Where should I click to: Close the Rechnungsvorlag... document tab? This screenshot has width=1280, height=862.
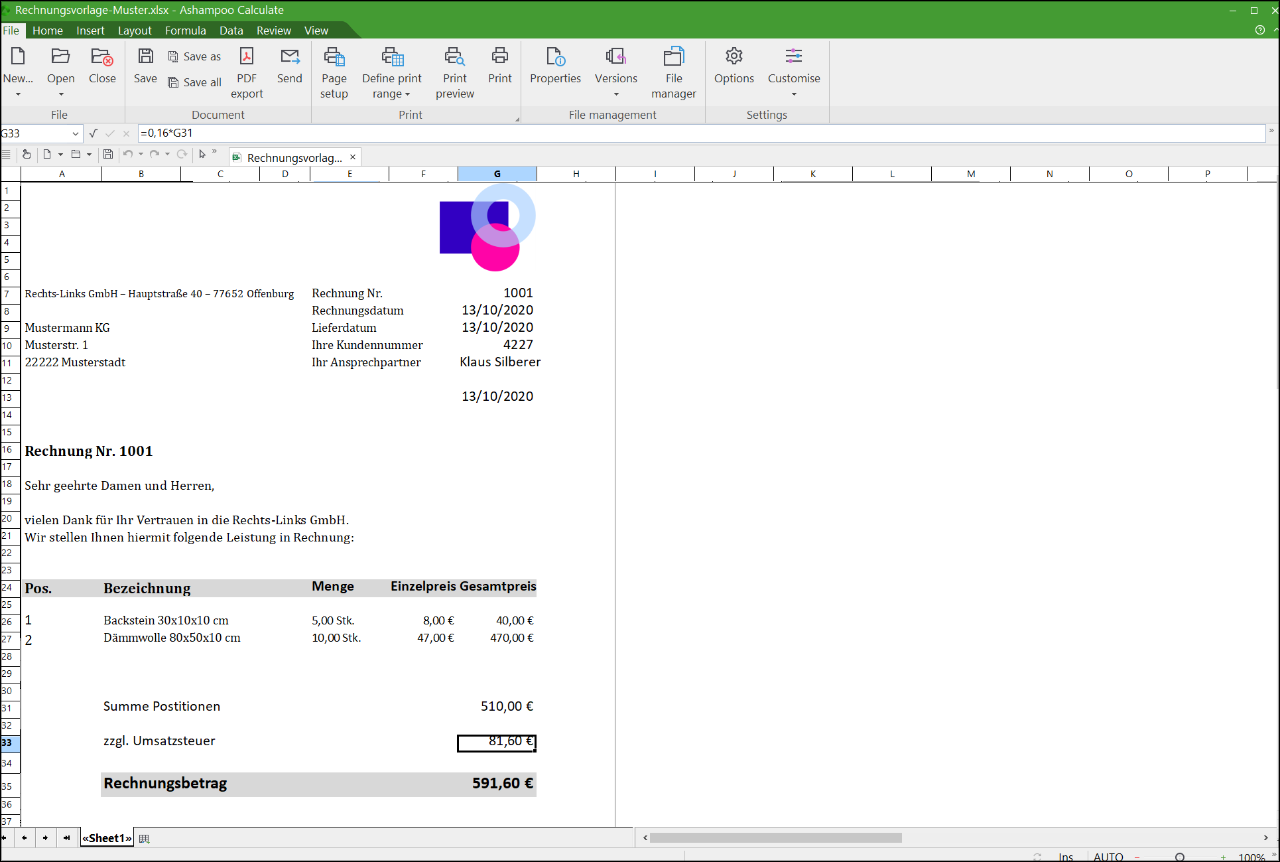[x=353, y=157]
